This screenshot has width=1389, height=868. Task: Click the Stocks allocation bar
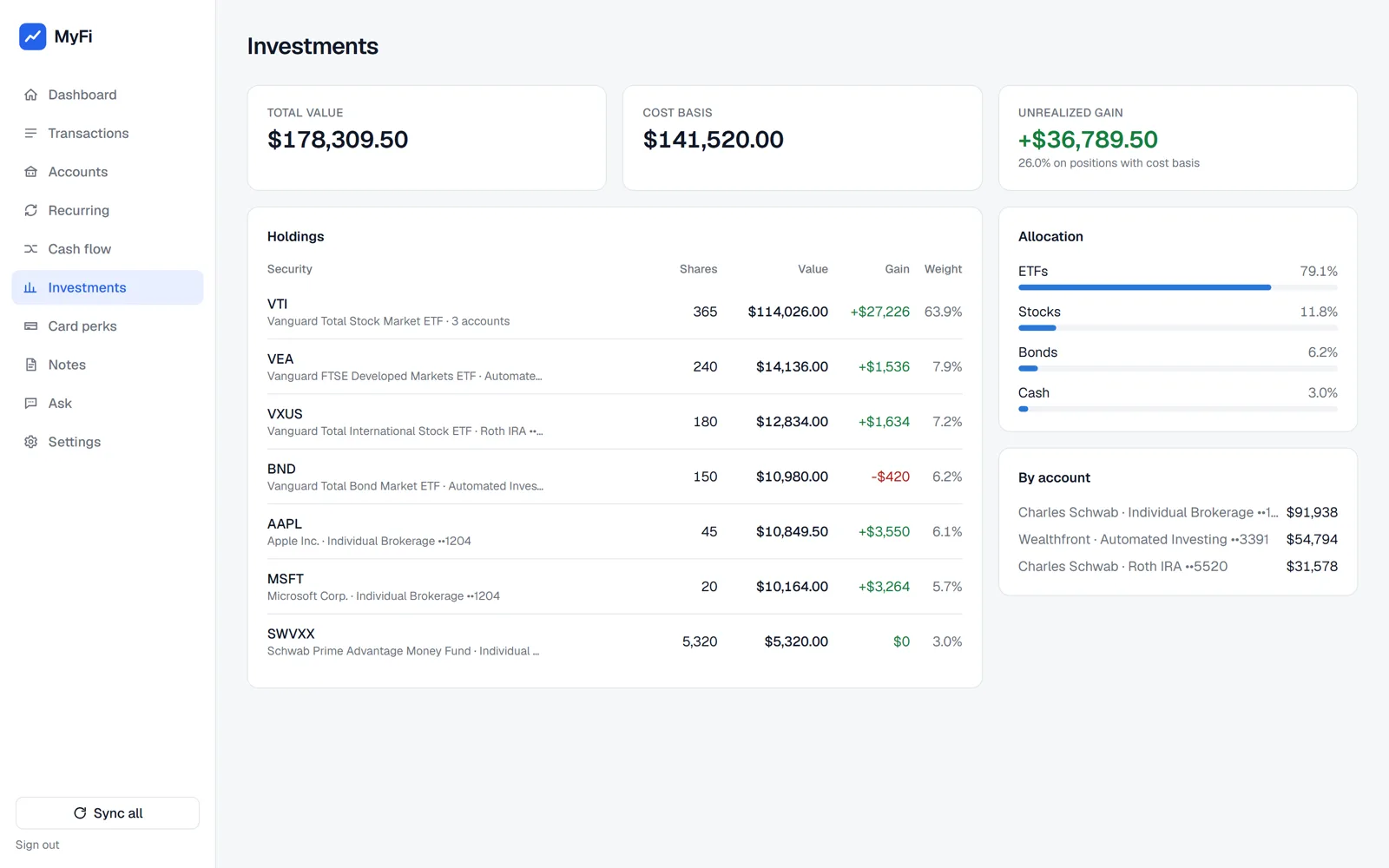(1178, 328)
